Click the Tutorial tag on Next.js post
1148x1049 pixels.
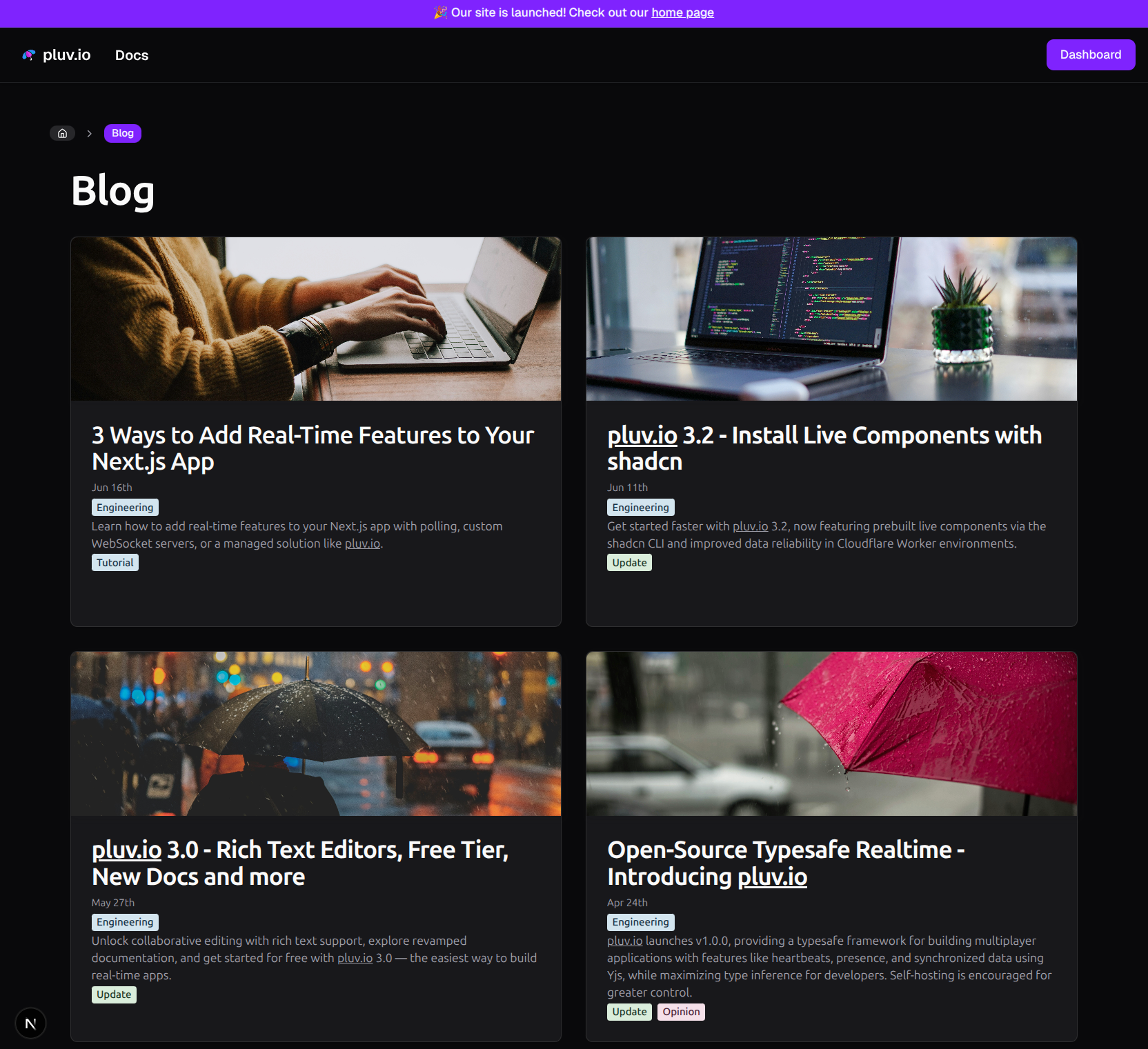115,563
